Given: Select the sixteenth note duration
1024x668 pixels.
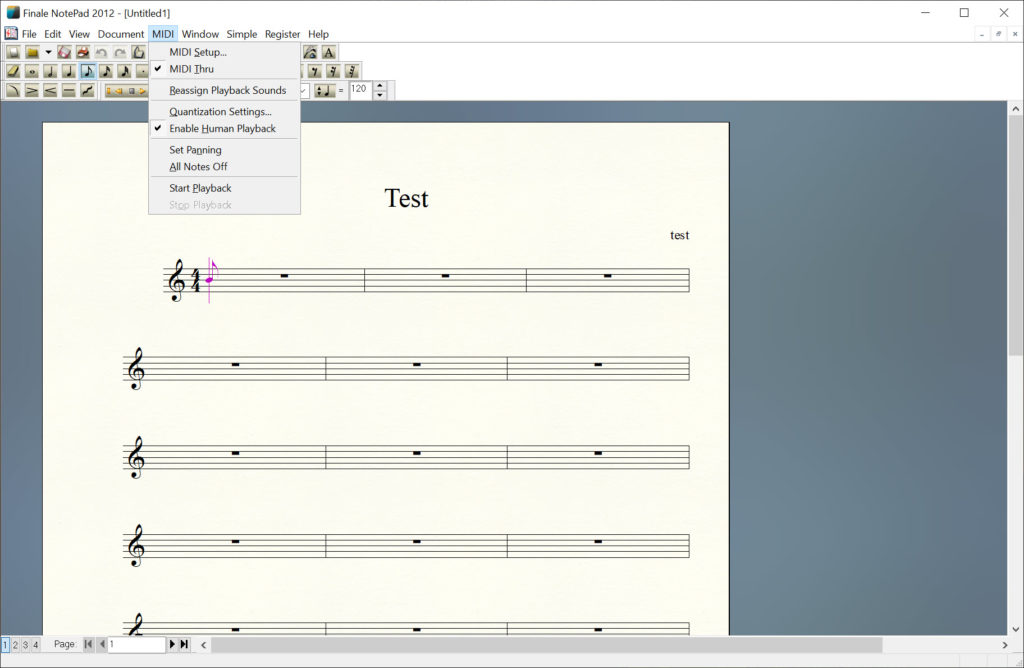Looking at the screenshot, I should [x=106, y=71].
